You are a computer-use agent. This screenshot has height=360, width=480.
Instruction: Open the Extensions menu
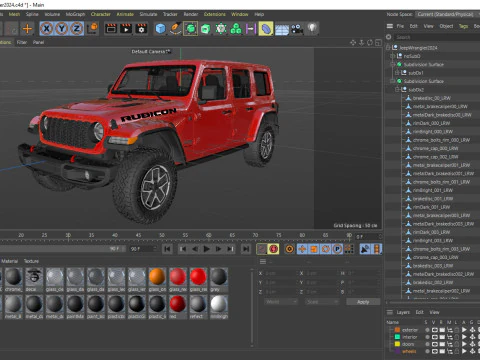(x=215, y=14)
